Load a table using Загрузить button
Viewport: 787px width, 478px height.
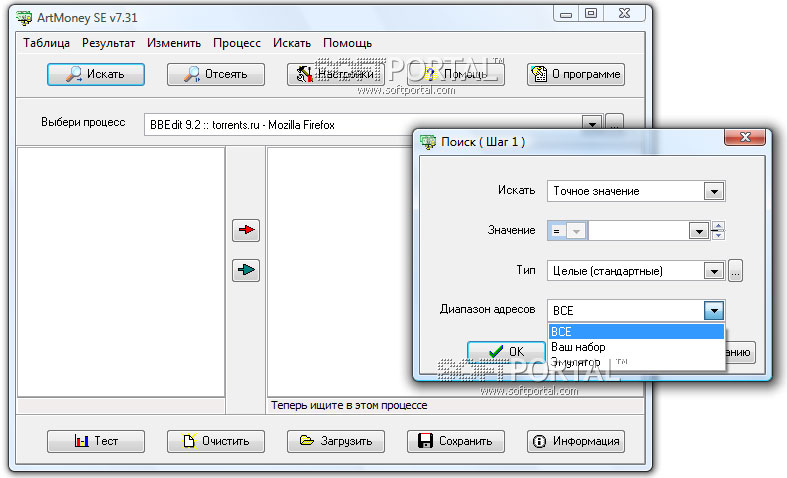pos(336,441)
